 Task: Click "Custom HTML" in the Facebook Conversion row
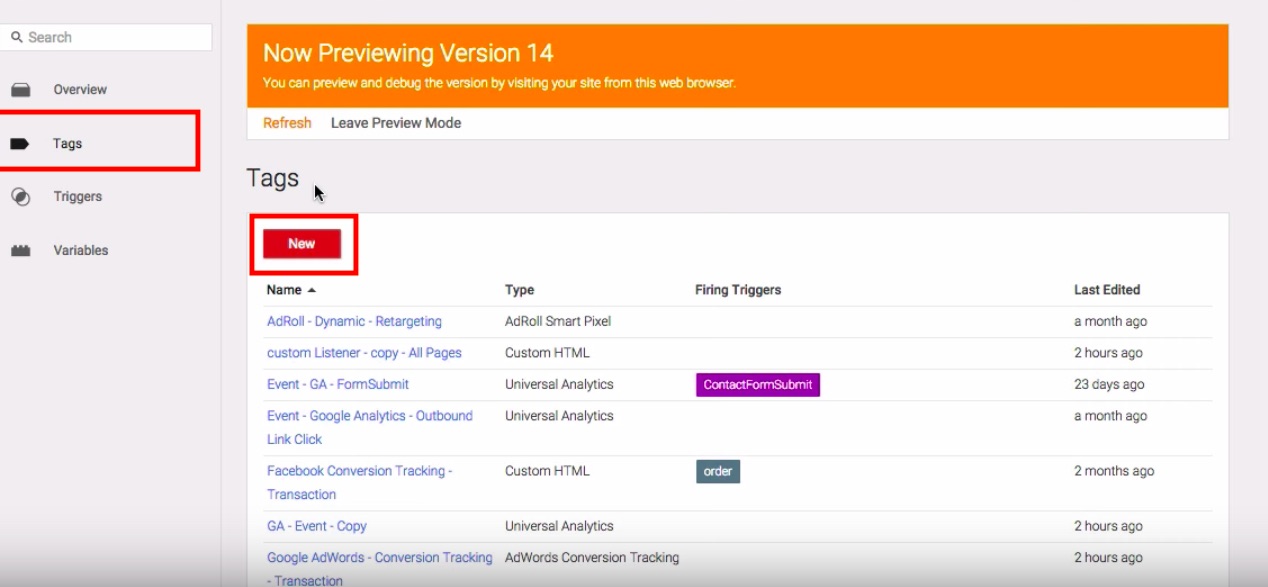[547, 471]
